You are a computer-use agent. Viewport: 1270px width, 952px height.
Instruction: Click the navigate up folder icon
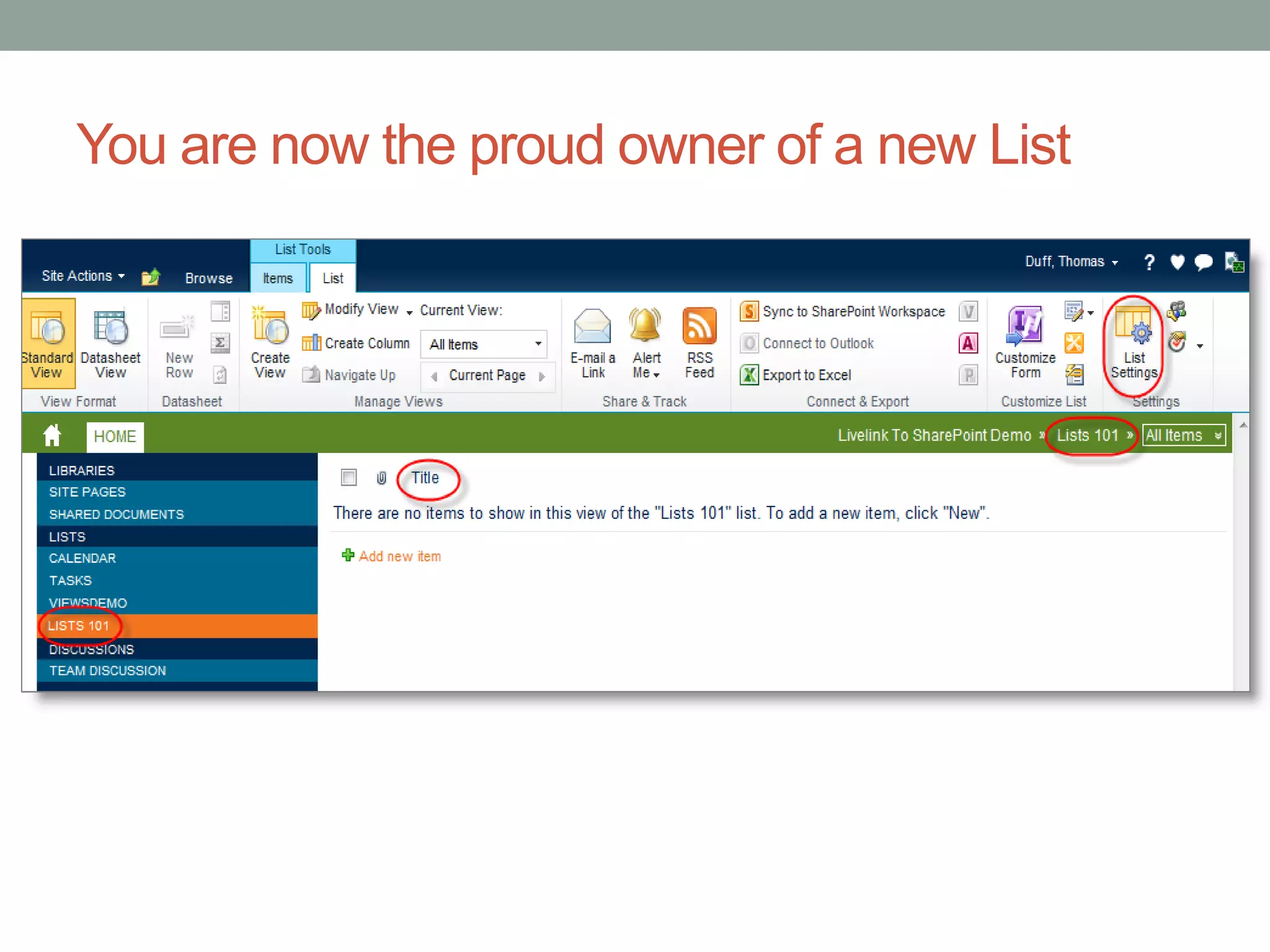click(x=151, y=277)
